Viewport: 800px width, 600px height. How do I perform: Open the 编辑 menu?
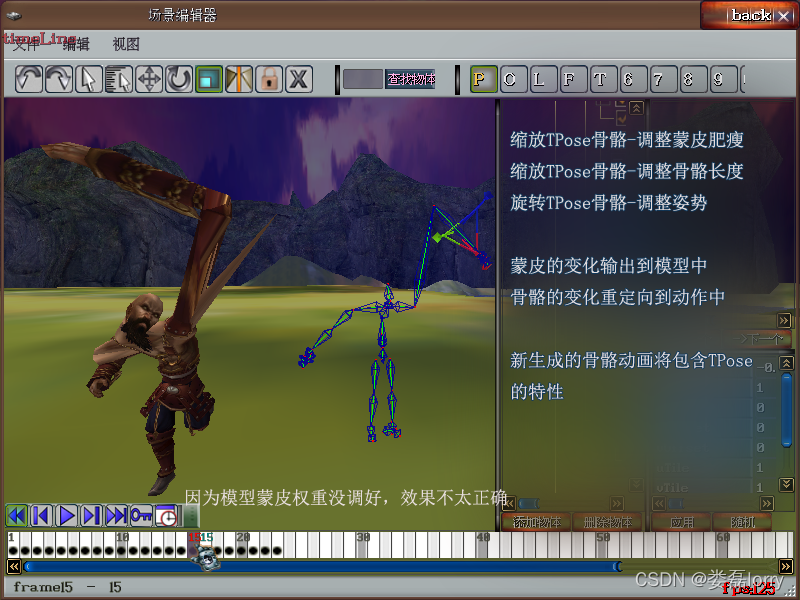coord(76,44)
